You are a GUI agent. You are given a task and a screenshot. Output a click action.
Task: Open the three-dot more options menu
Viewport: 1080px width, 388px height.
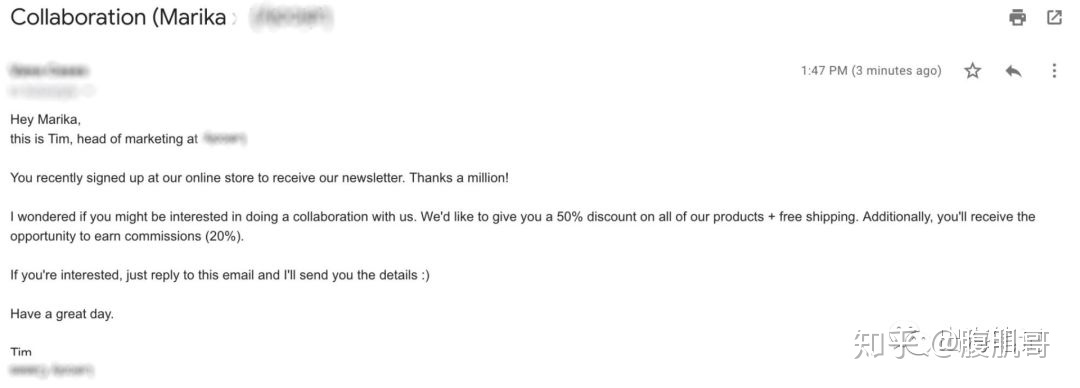click(x=1054, y=70)
